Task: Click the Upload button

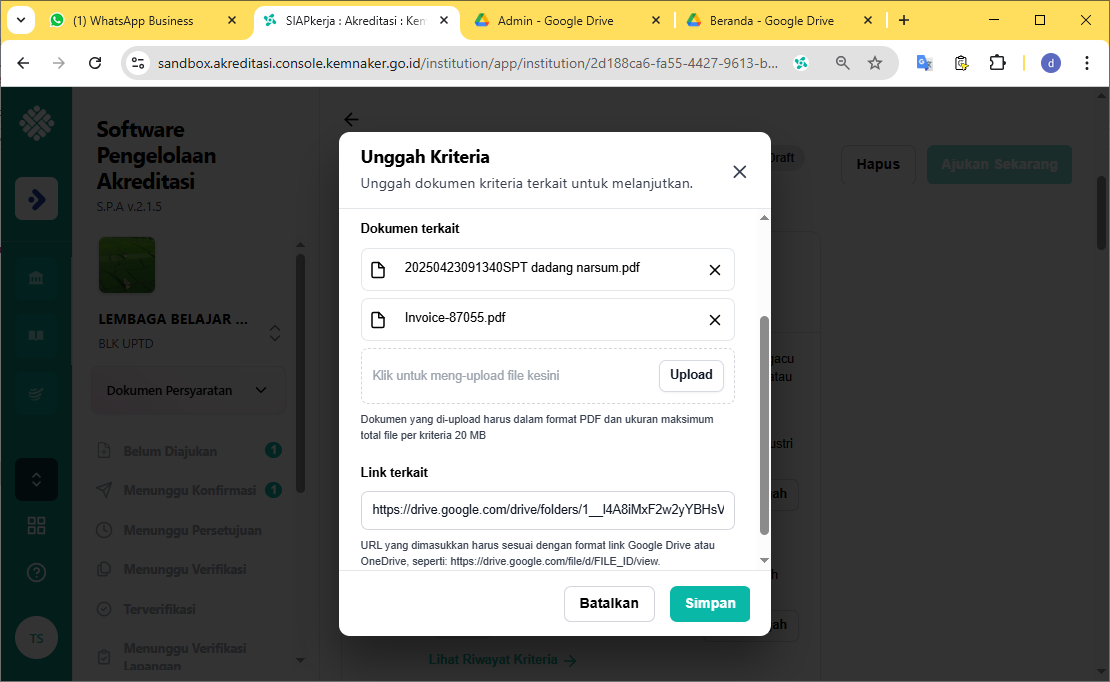Action: click(x=691, y=375)
